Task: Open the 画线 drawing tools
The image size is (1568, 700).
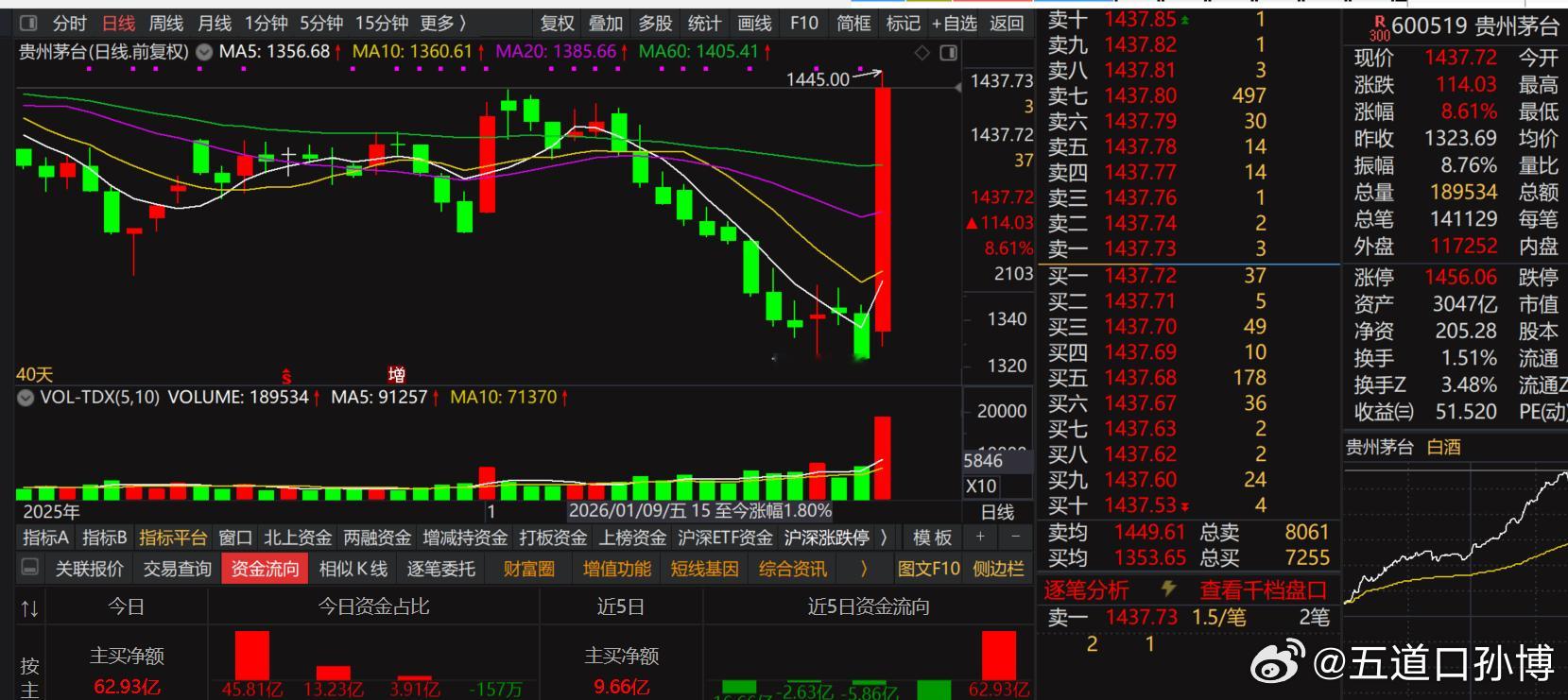Action: click(754, 23)
